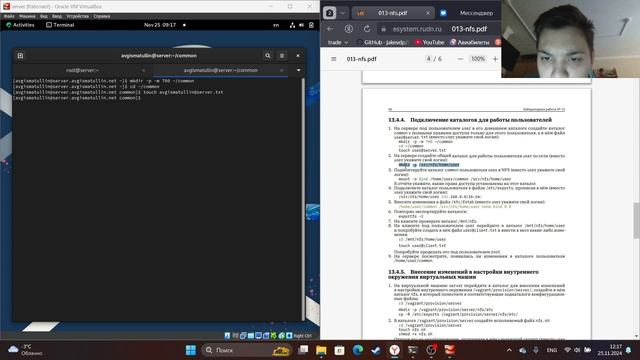
Task: Open GNOME Activities overview
Action: click(x=20, y=25)
